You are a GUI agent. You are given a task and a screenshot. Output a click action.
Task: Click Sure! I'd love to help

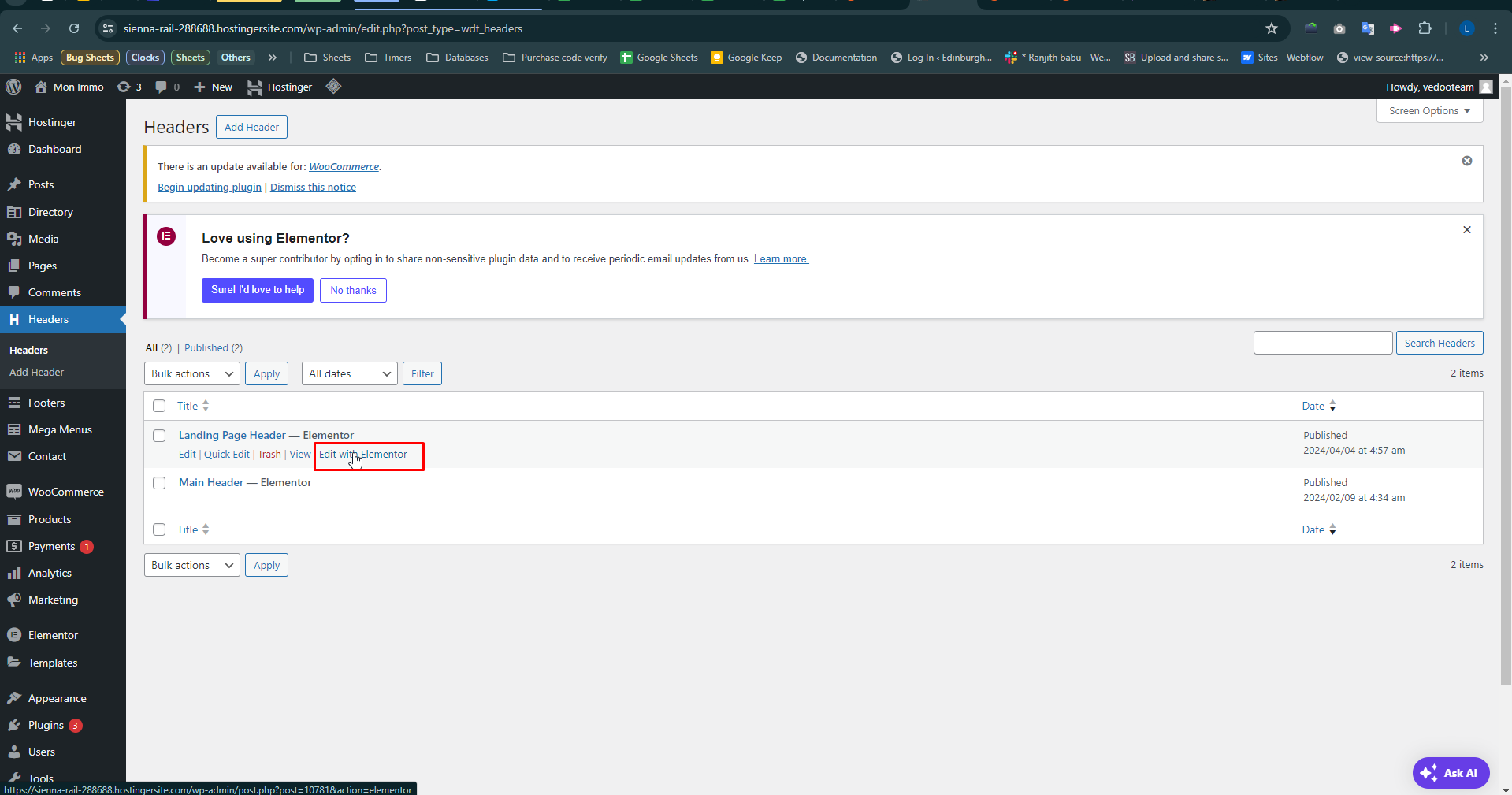pyautogui.click(x=258, y=290)
